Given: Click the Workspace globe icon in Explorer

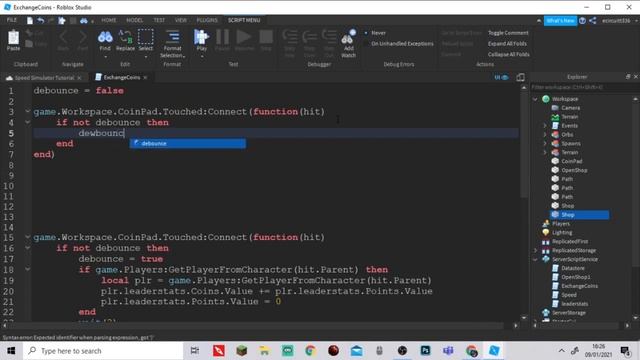Looking at the screenshot, I should tap(546, 99).
